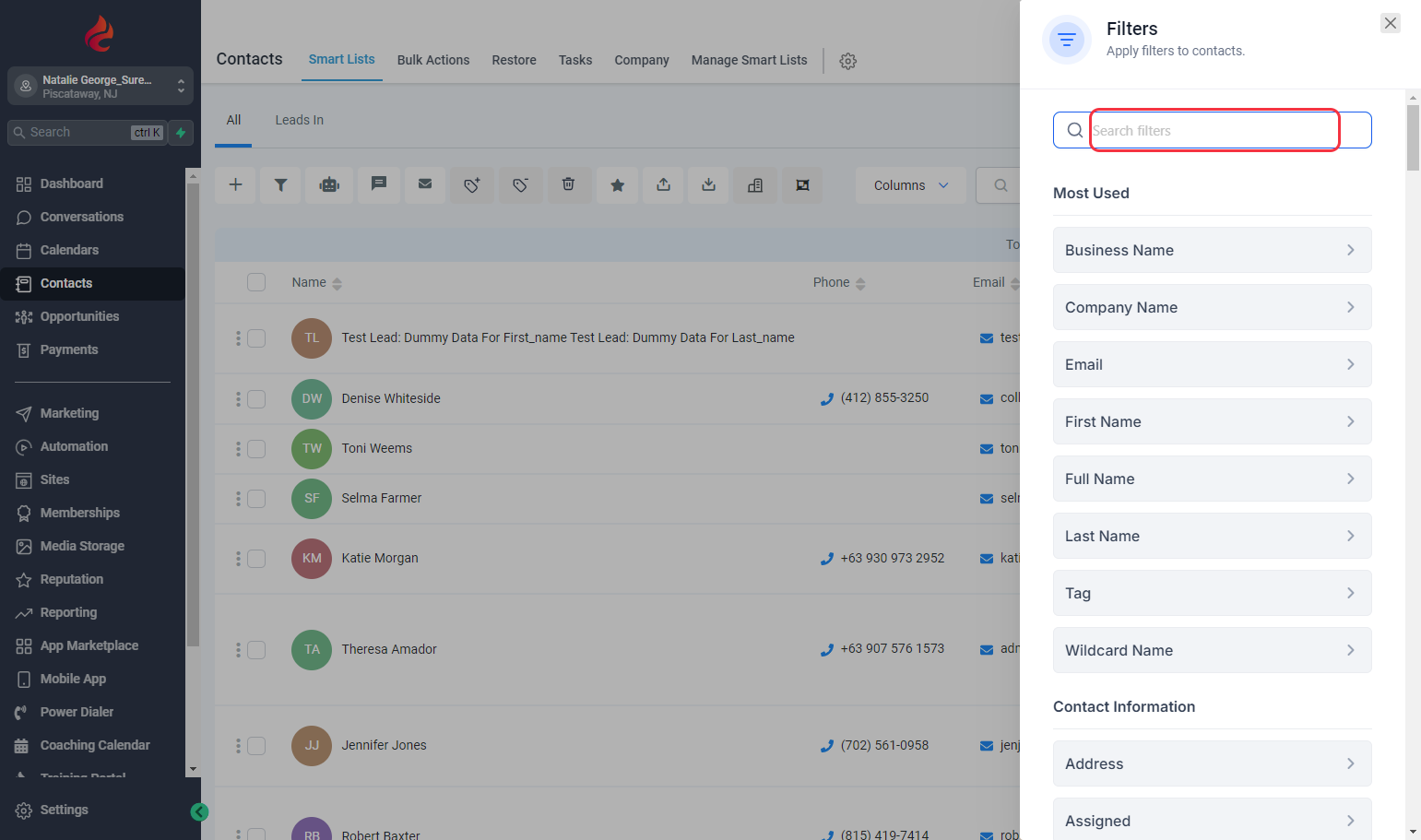Expand the Last Name filter
The width and height of the screenshot is (1421, 840).
[1212, 536]
